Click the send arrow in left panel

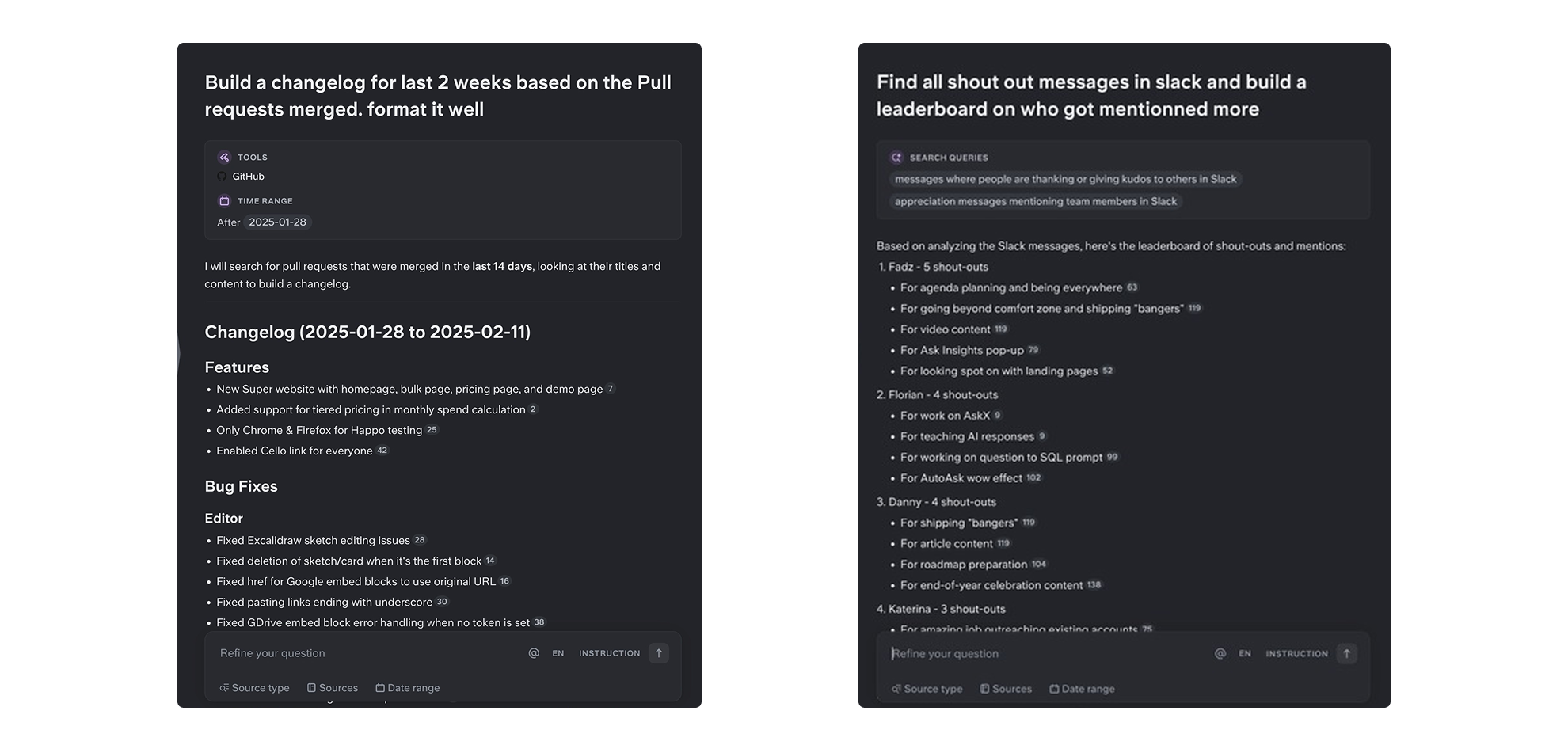[x=659, y=653]
